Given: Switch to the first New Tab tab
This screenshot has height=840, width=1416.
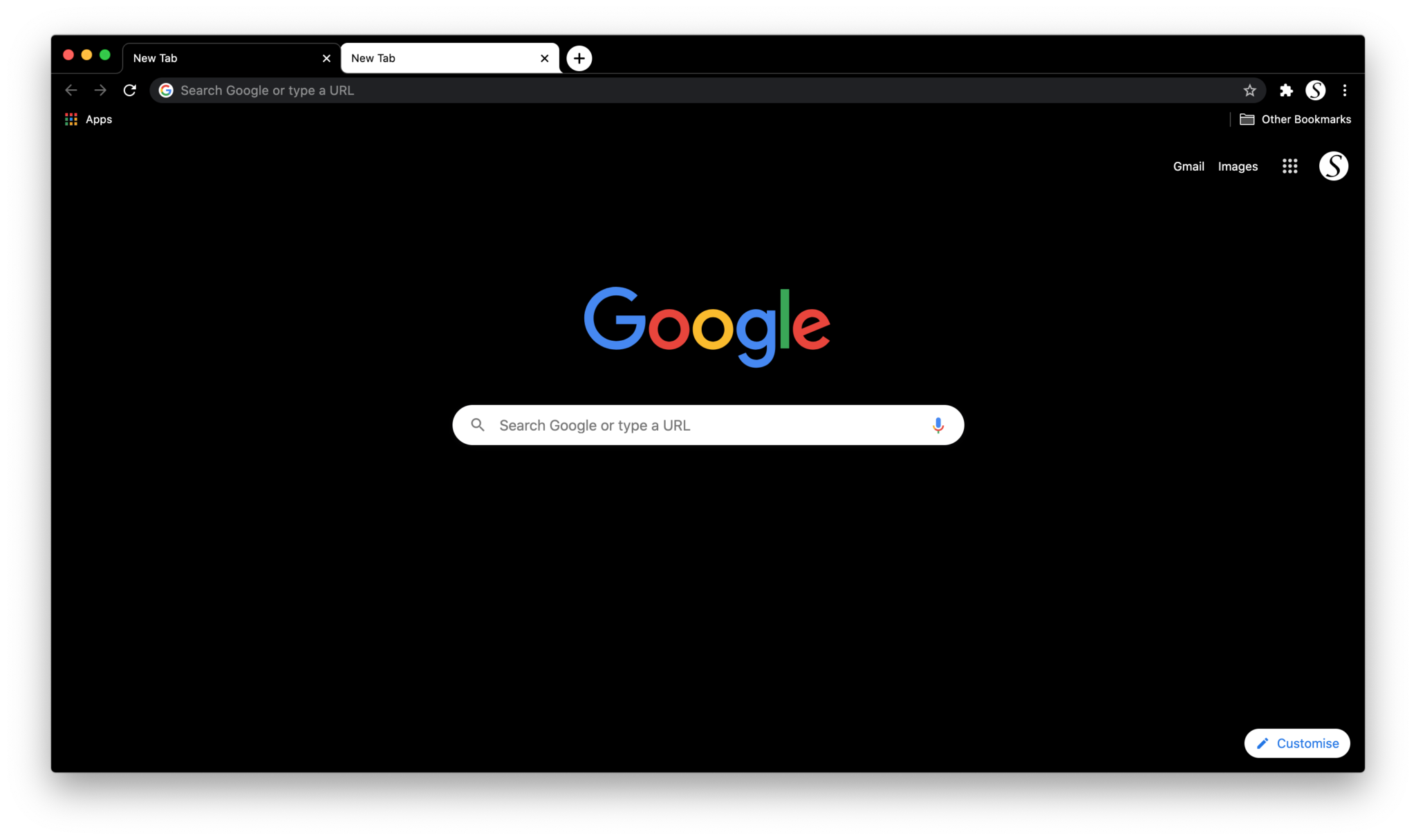Looking at the screenshot, I should (x=225, y=57).
